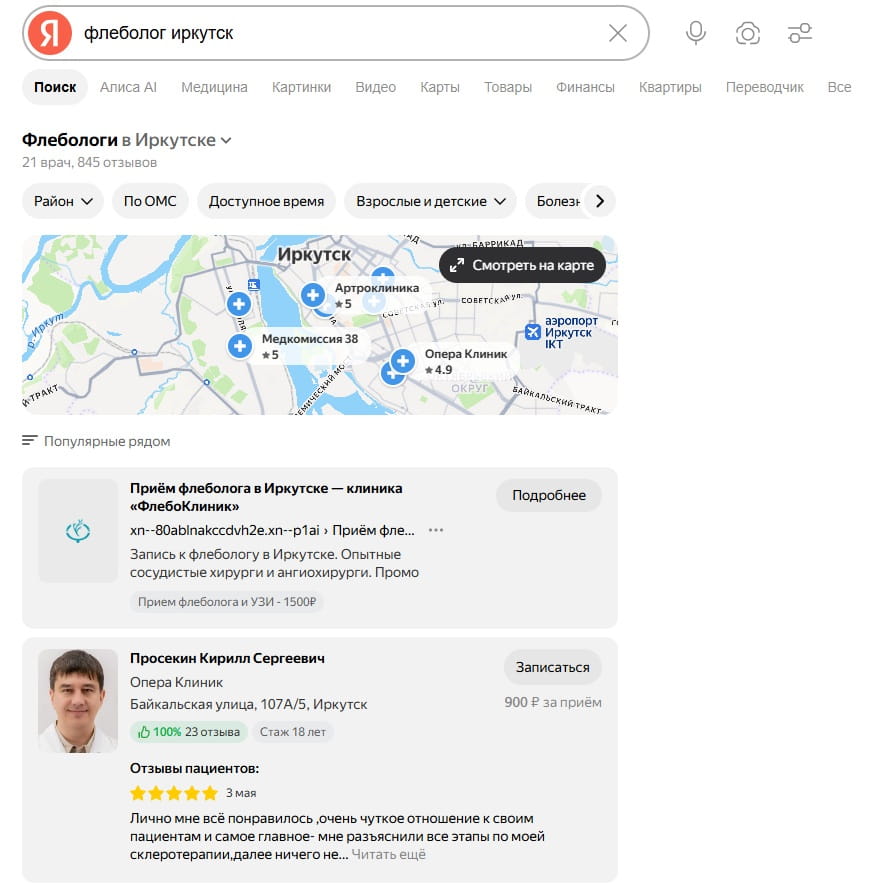Screen dimensions: 875x885
Task: Expand the city selector near Иркутске
Action: [x=226, y=141]
